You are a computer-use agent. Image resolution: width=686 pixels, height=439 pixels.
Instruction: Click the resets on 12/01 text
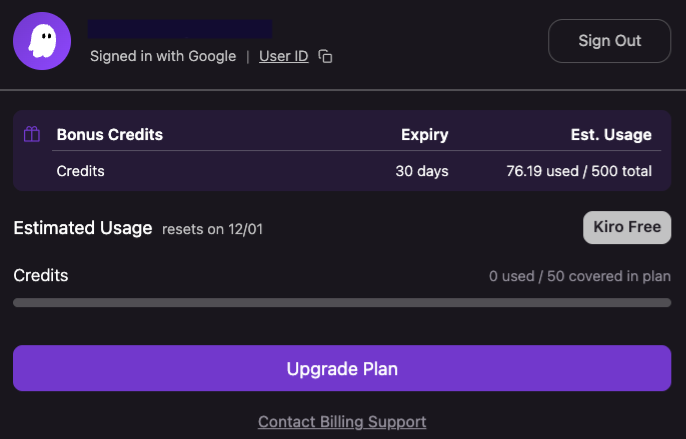[213, 229]
